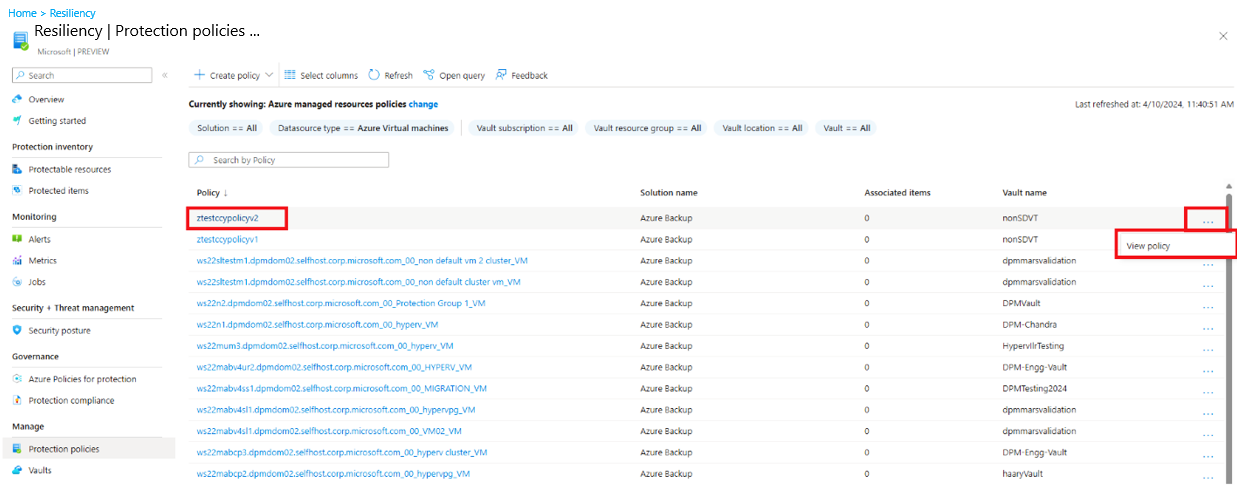Screen dimensions: 1237x487
Task: Open Metrics chart icon
Action: click(x=17, y=260)
